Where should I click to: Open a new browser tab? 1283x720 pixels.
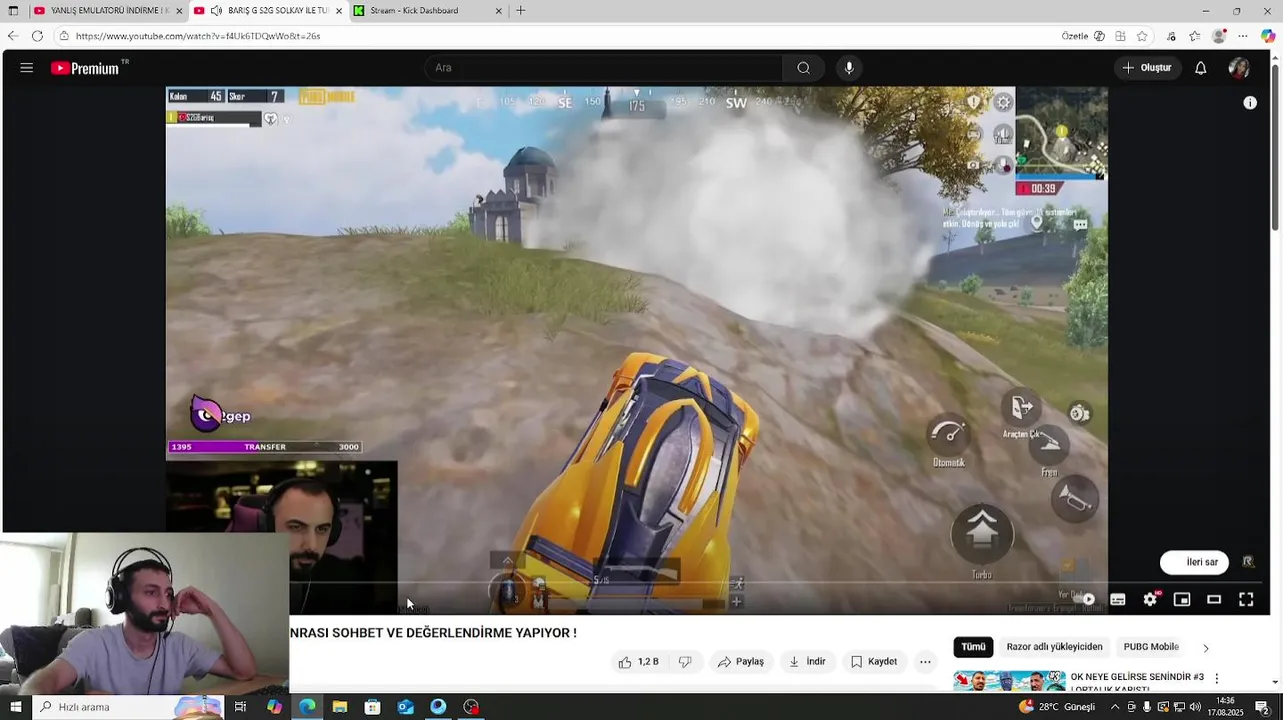[x=521, y=11]
